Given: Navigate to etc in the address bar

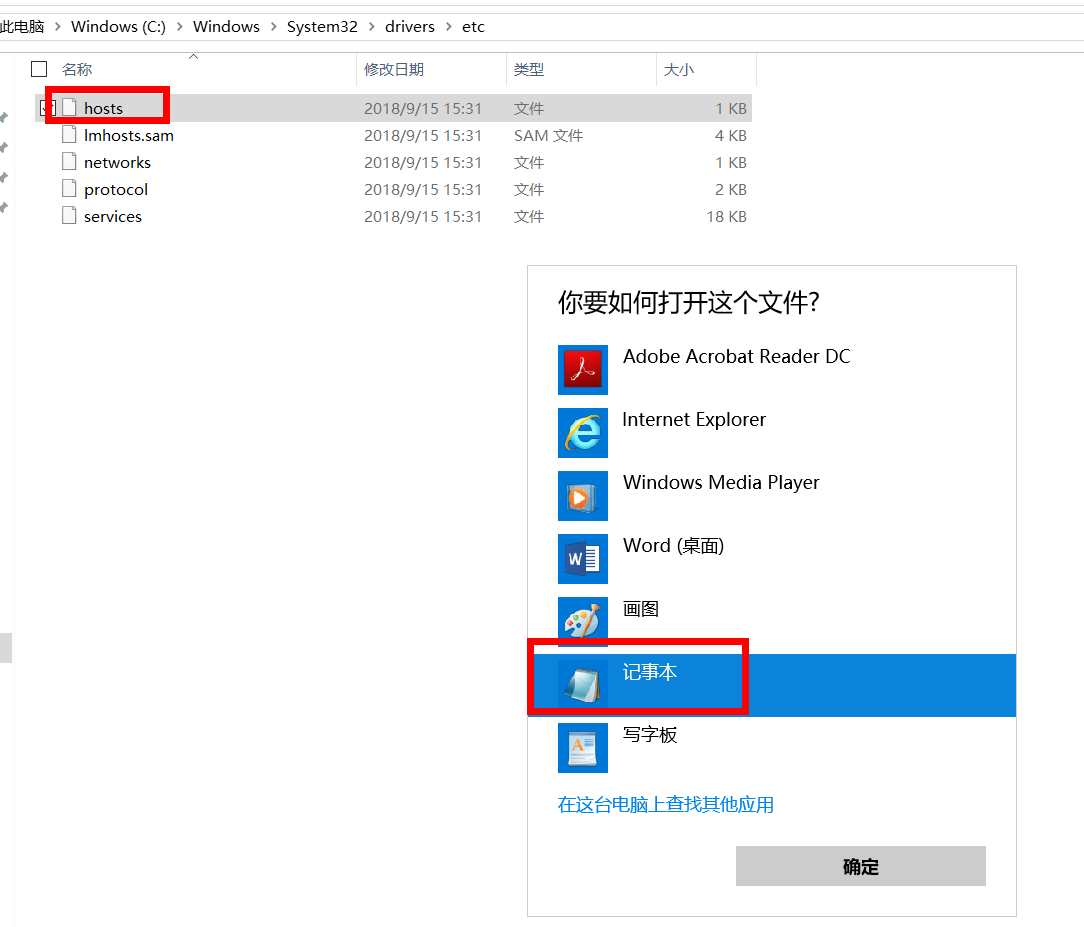Looking at the screenshot, I should point(473,27).
